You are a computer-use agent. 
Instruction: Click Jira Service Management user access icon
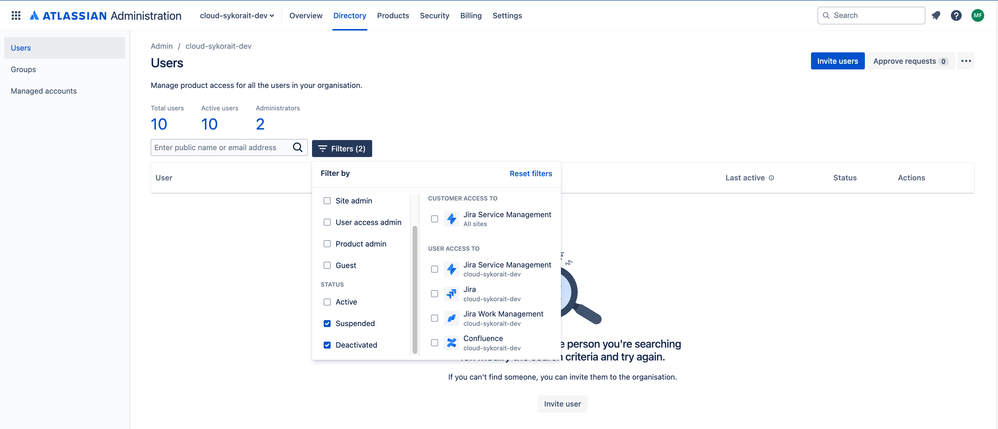pos(451,269)
